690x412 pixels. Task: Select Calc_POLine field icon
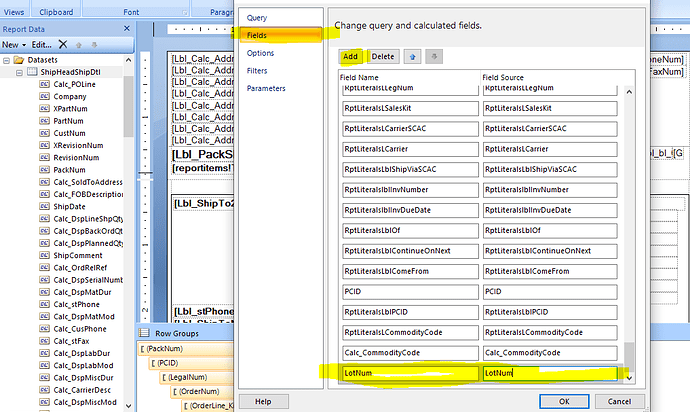click(x=44, y=84)
